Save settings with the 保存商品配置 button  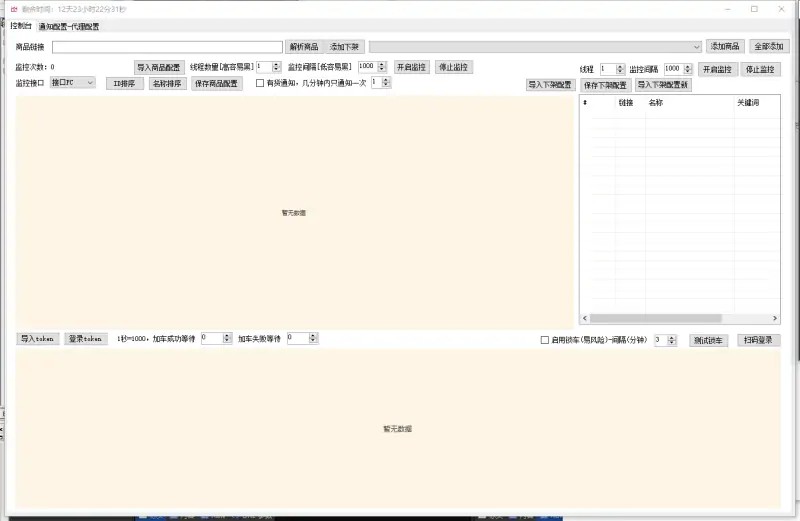coord(217,84)
